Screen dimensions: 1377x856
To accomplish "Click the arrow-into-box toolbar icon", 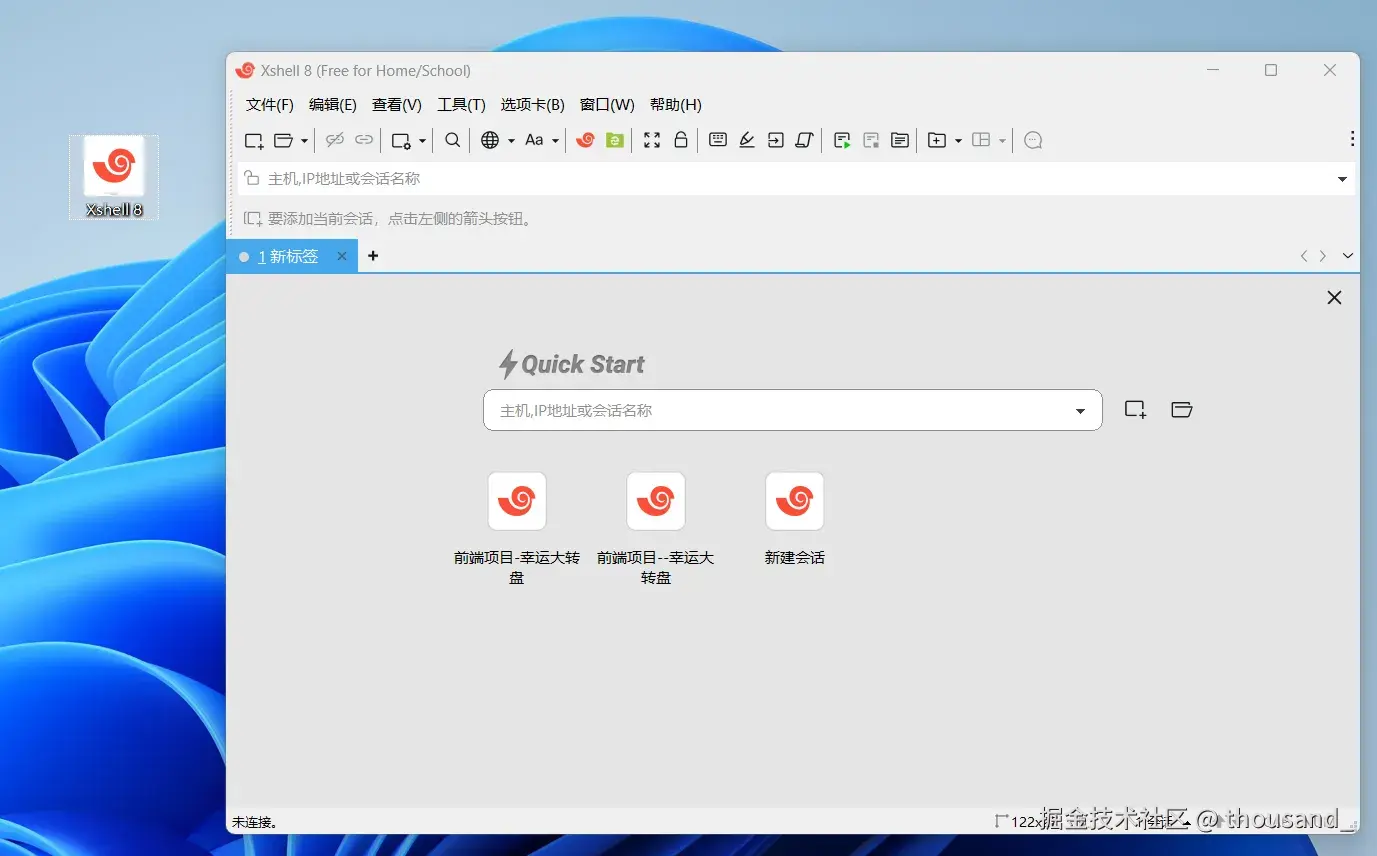I will pyautogui.click(x=776, y=141).
